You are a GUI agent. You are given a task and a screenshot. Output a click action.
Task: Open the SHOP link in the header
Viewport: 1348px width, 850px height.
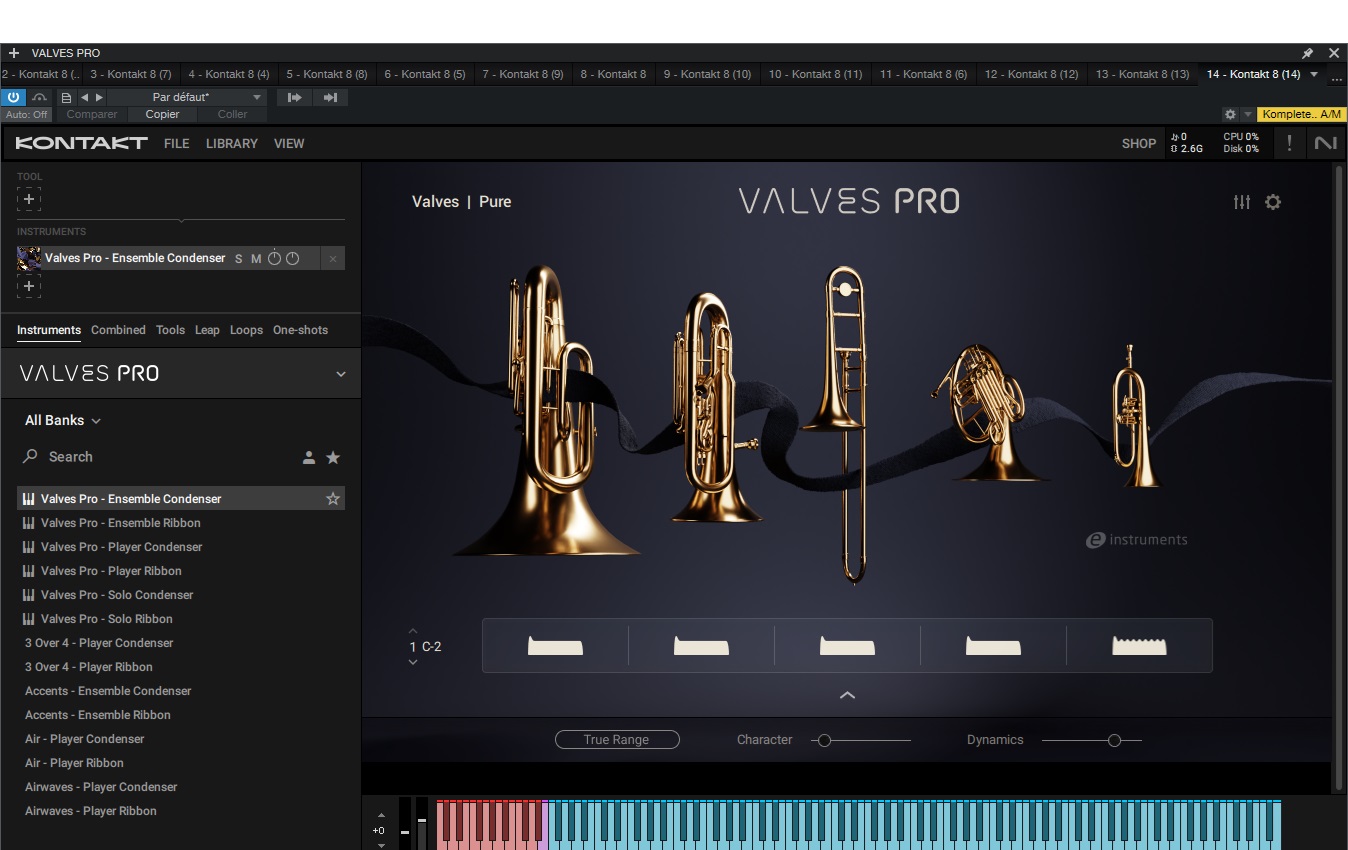click(x=1139, y=143)
